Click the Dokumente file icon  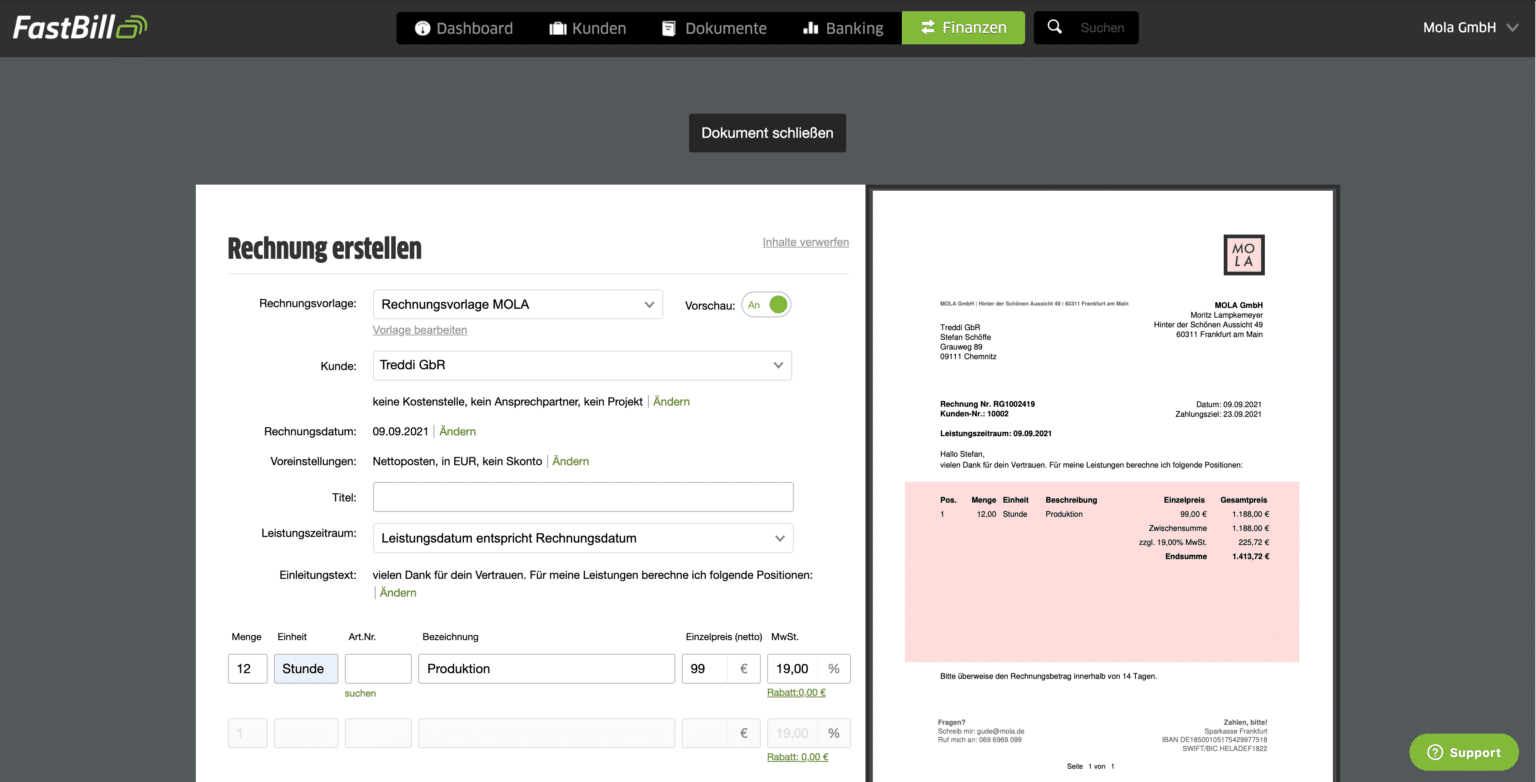pos(669,28)
